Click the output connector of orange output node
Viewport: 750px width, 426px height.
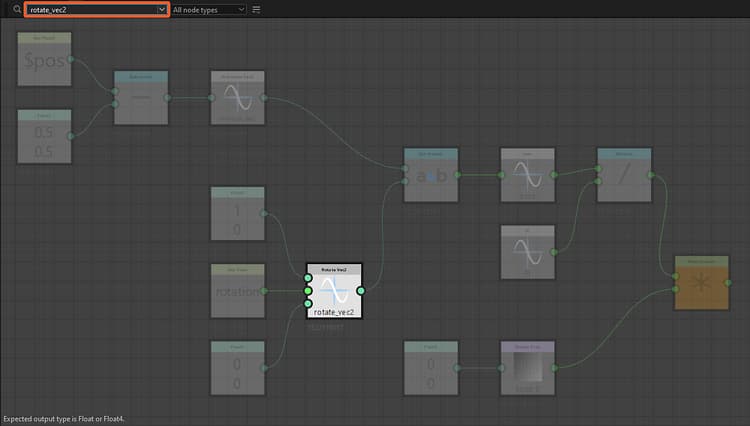[x=728, y=283]
